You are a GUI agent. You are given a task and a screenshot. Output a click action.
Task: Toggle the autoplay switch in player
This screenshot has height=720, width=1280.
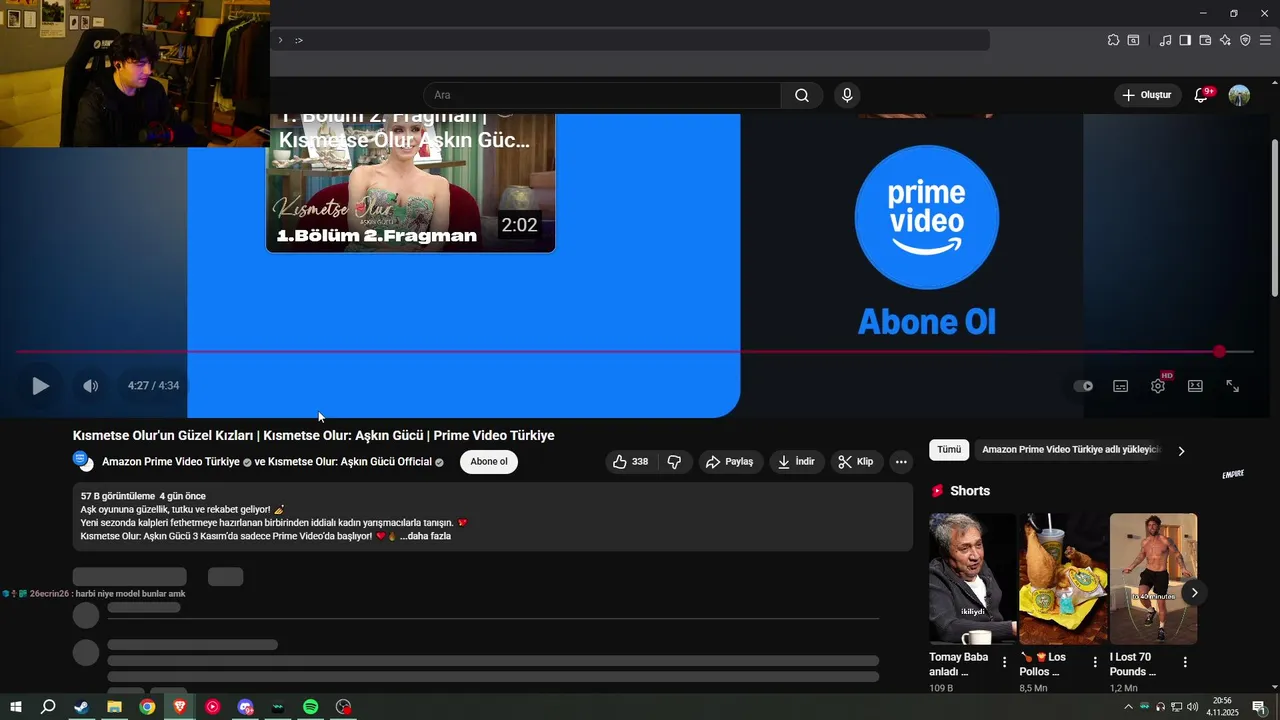tap(1083, 386)
